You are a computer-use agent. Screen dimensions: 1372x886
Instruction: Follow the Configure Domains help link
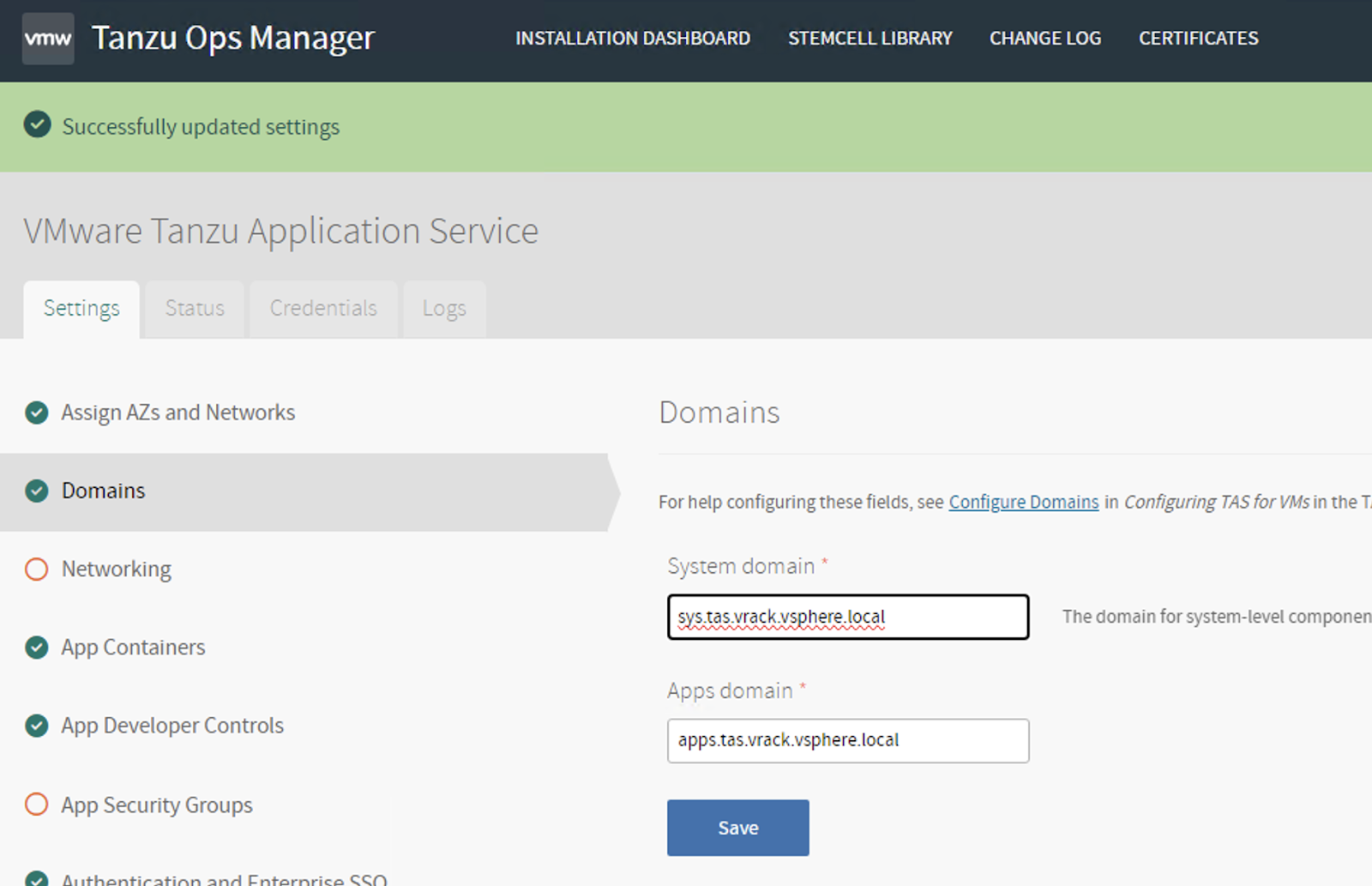coord(1024,502)
